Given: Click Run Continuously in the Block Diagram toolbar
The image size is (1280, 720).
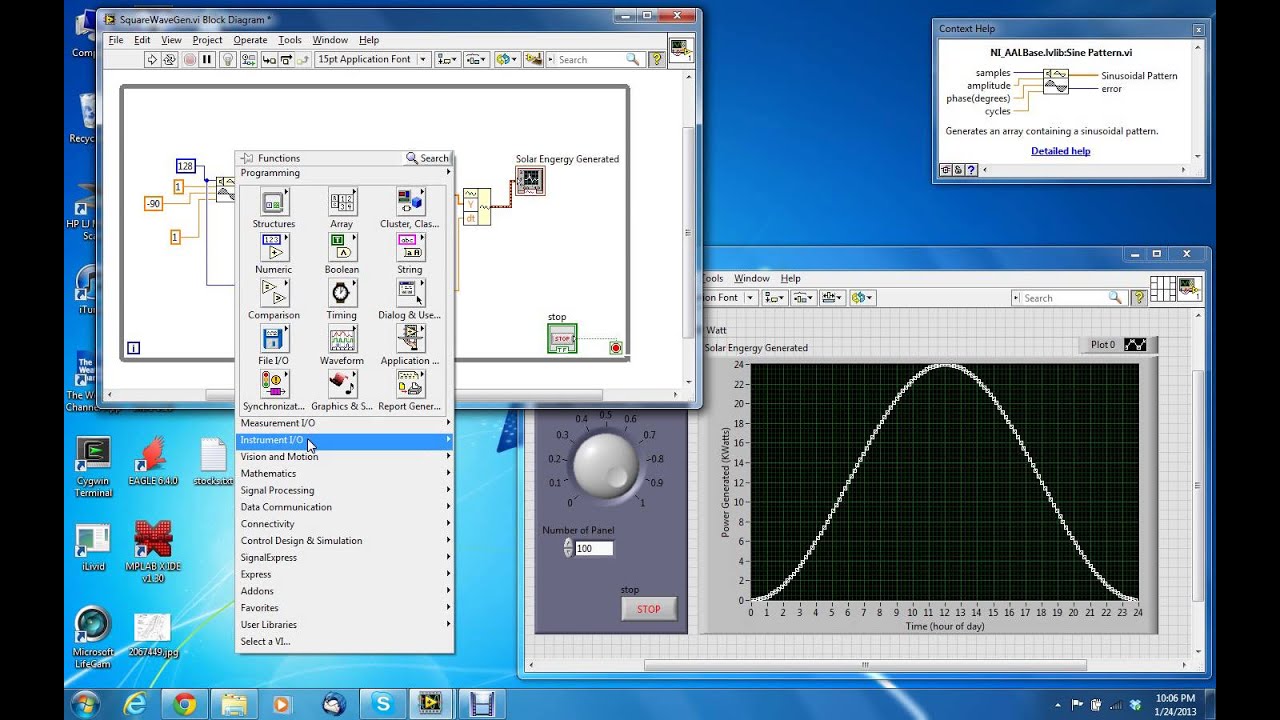Looking at the screenshot, I should pos(170,59).
